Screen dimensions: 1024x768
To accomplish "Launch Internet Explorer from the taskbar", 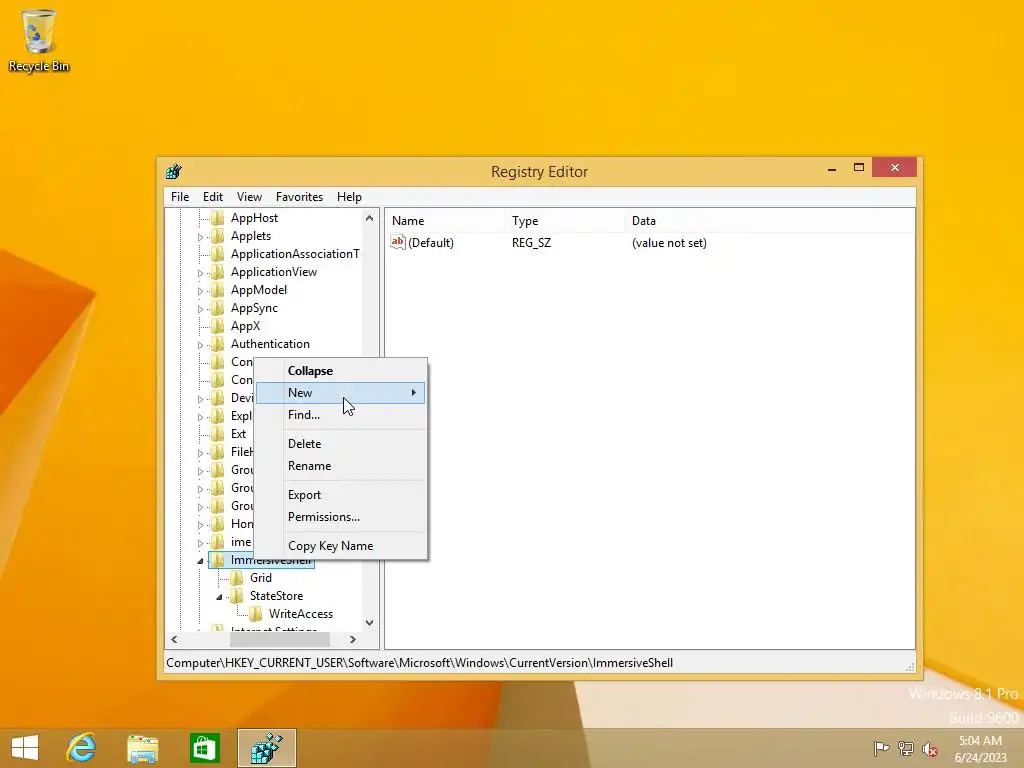I will [x=81, y=748].
